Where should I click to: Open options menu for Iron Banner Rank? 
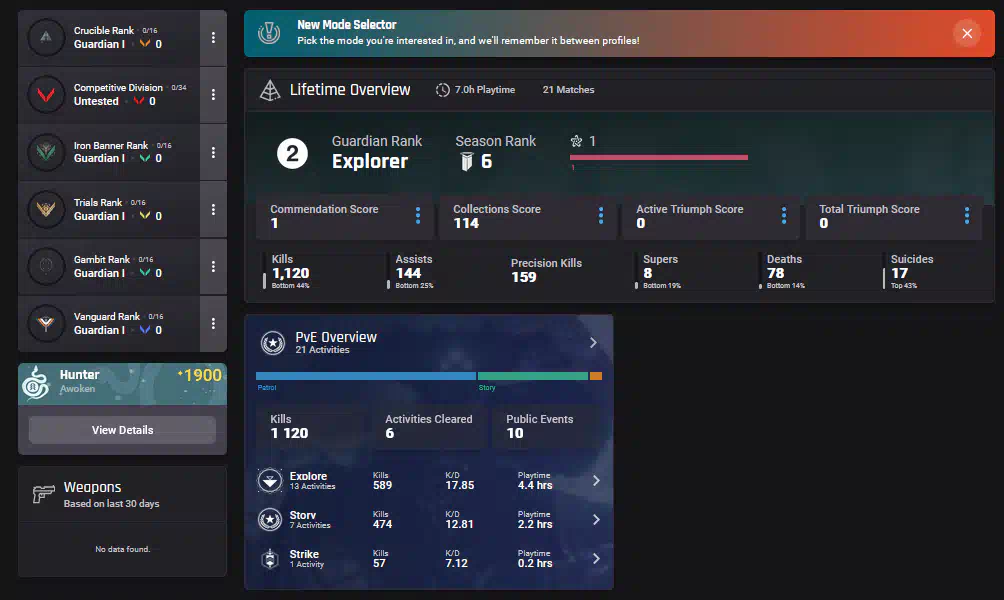[213, 152]
